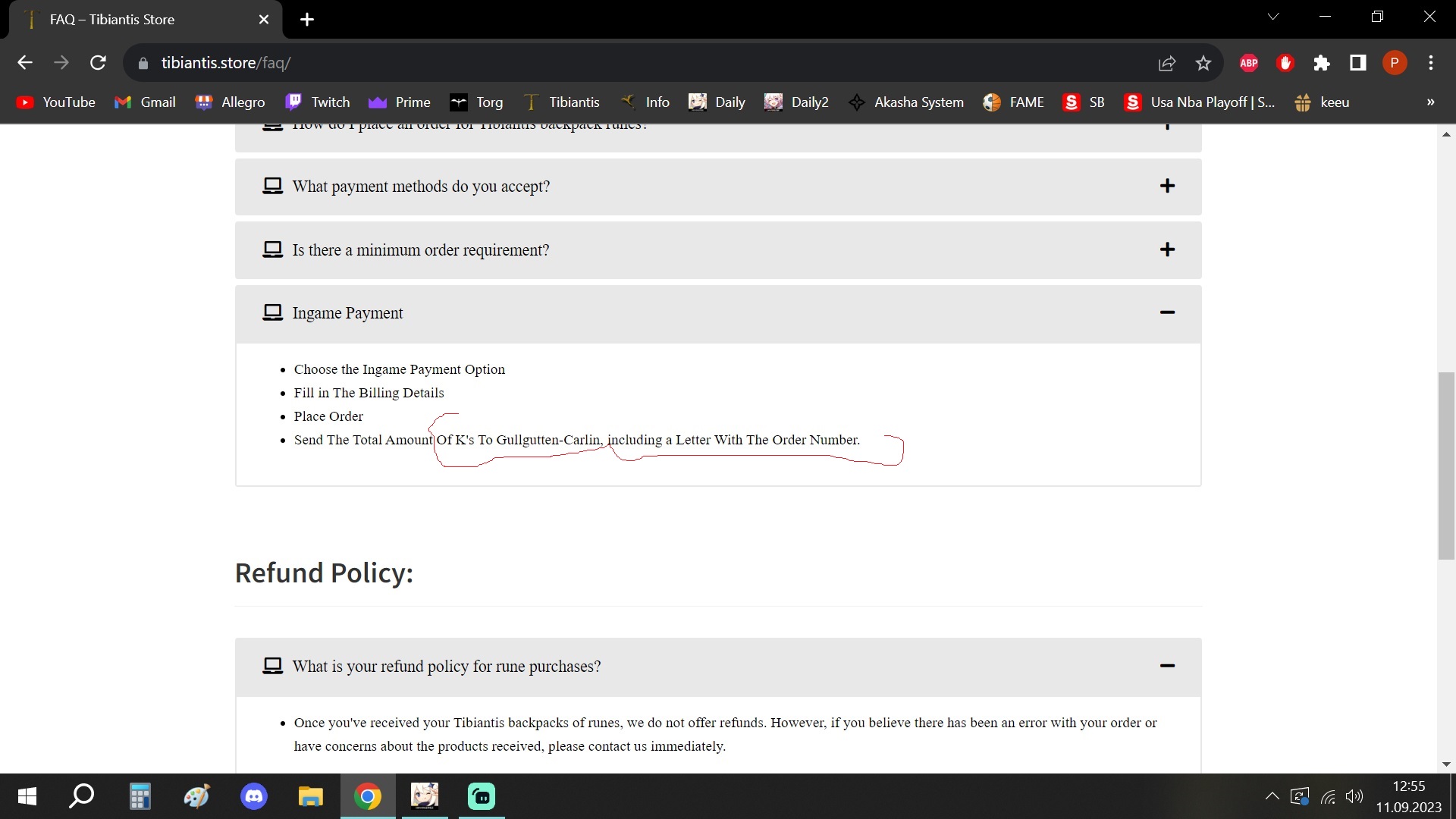Bookmark this page with star icon
This screenshot has height=819, width=1456.
[1203, 63]
